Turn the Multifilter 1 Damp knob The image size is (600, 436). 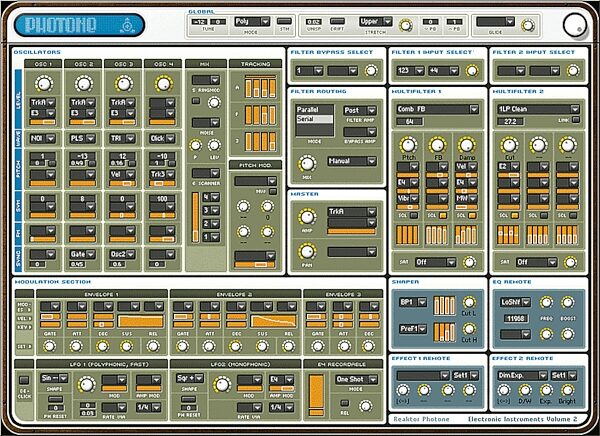(466, 145)
